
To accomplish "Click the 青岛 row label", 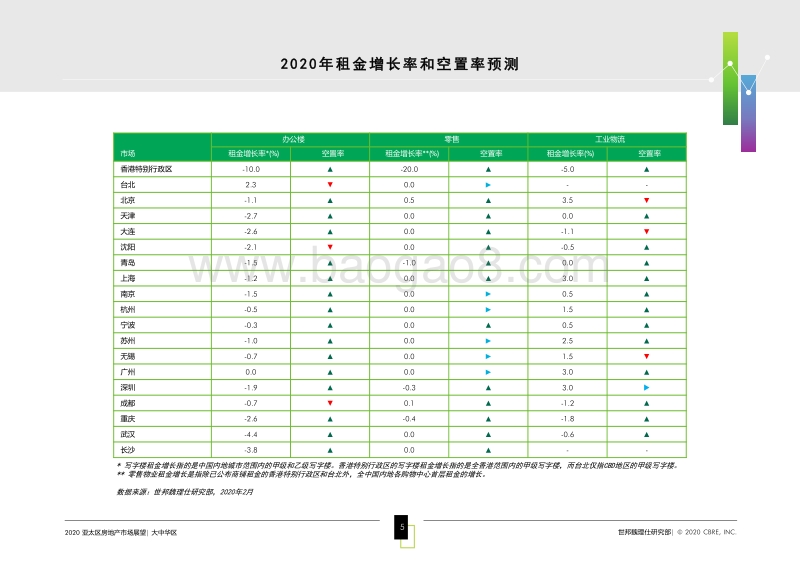I will click(x=128, y=263).
